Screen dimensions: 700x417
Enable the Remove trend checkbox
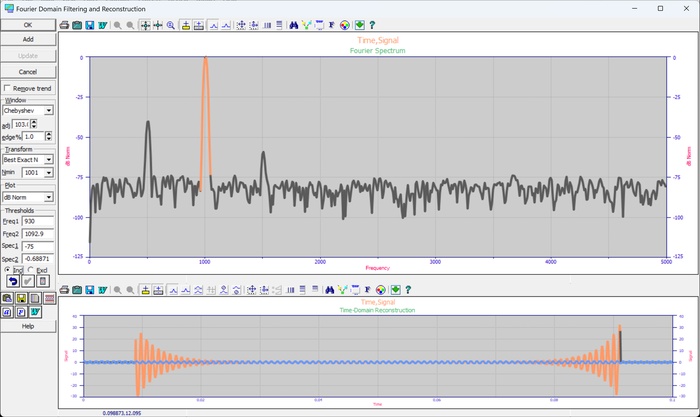[x=7, y=88]
